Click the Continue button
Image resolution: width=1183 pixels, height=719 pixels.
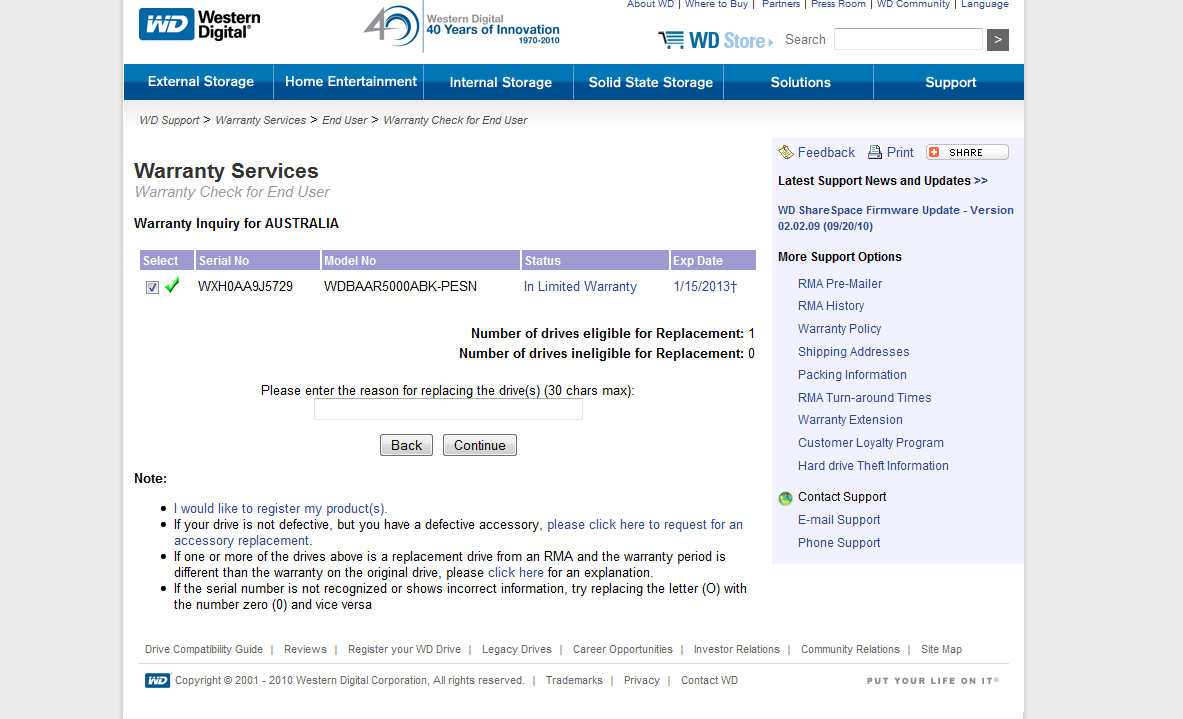479,445
